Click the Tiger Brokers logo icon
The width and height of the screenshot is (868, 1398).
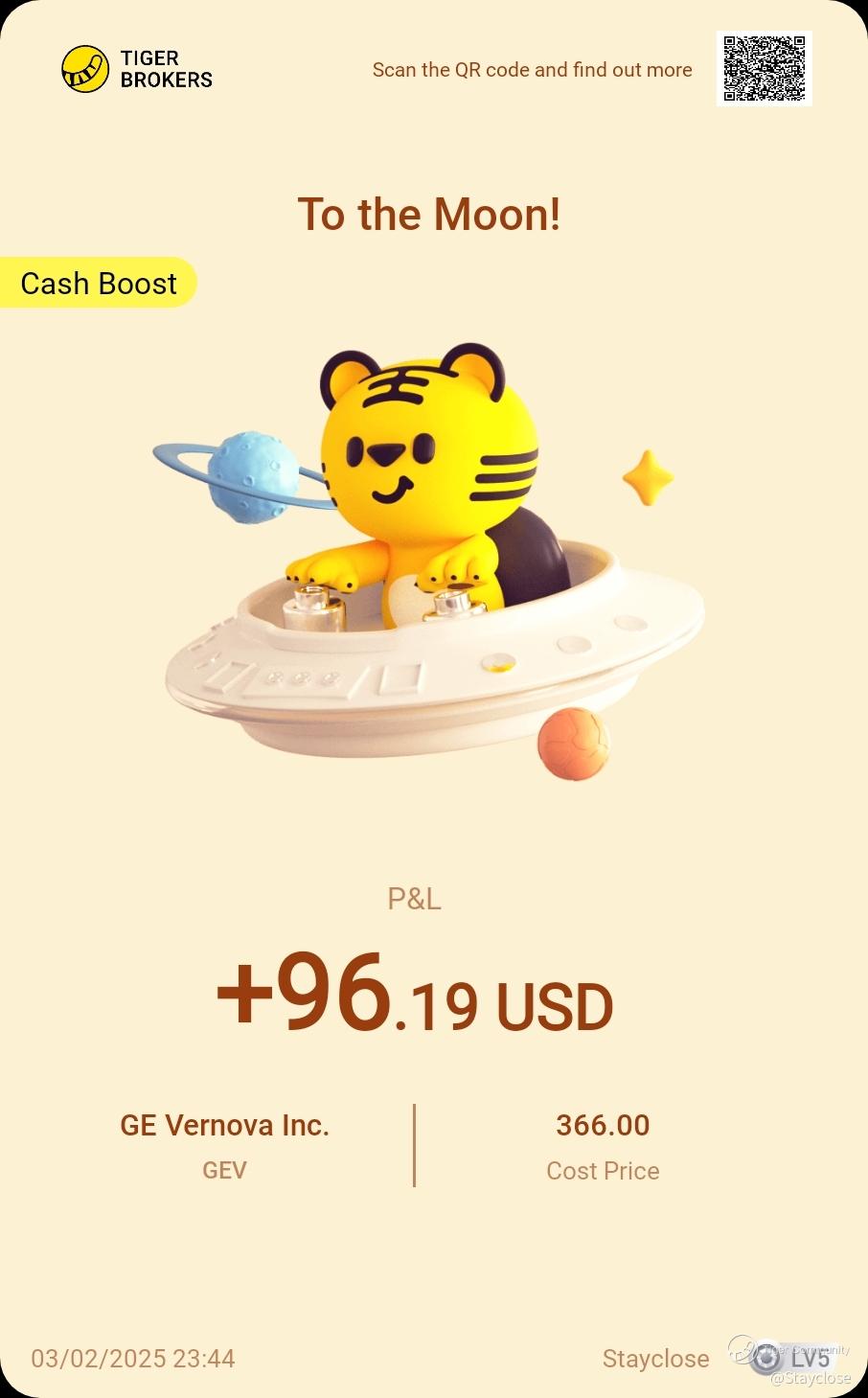[85, 69]
